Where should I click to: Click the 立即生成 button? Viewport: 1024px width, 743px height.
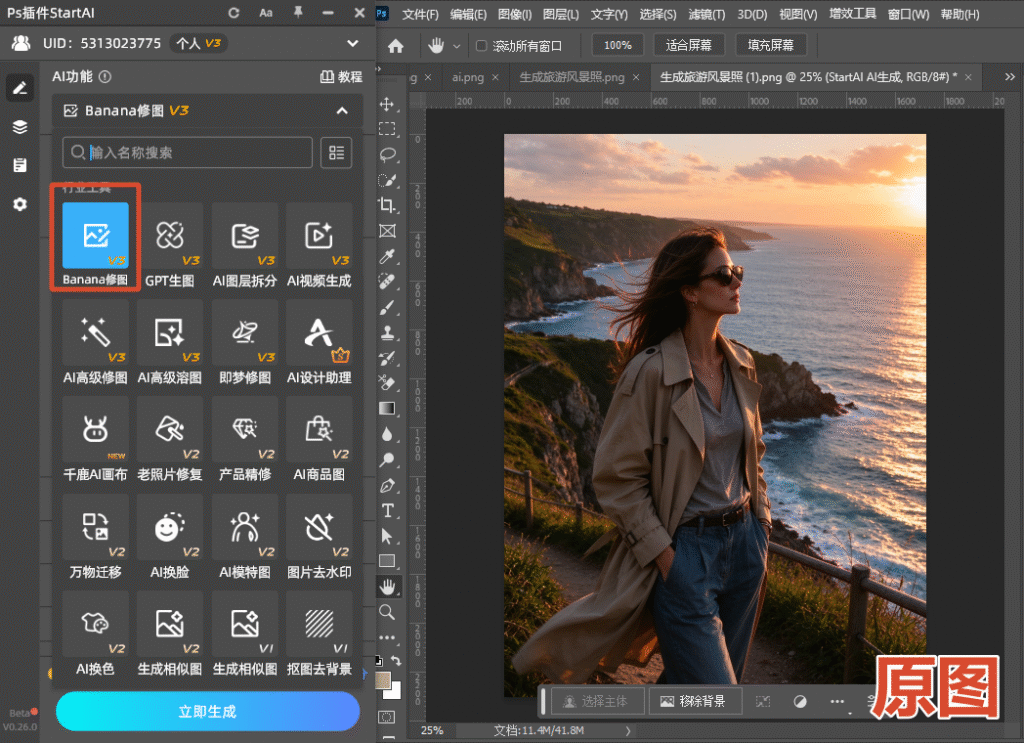pyautogui.click(x=208, y=712)
